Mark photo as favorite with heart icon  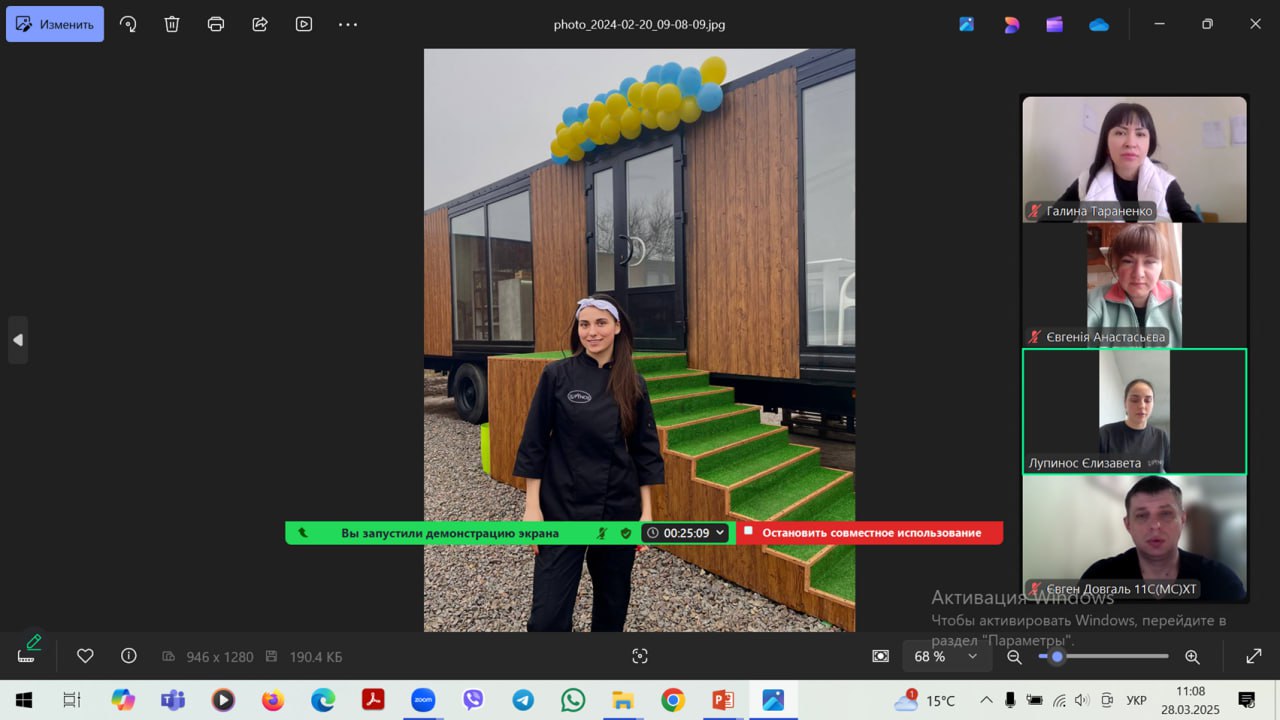click(x=85, y=656)
